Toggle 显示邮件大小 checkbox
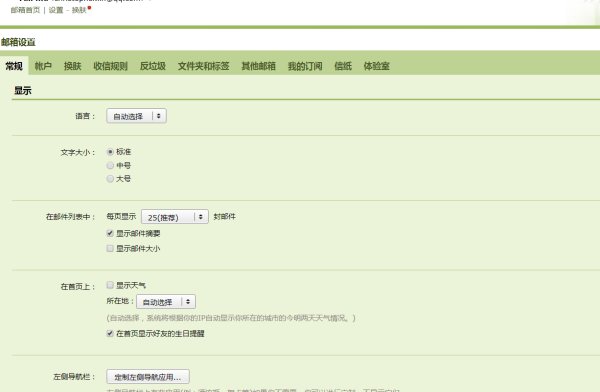This screenshot has width=600, height=392. [x=110, y=248]
